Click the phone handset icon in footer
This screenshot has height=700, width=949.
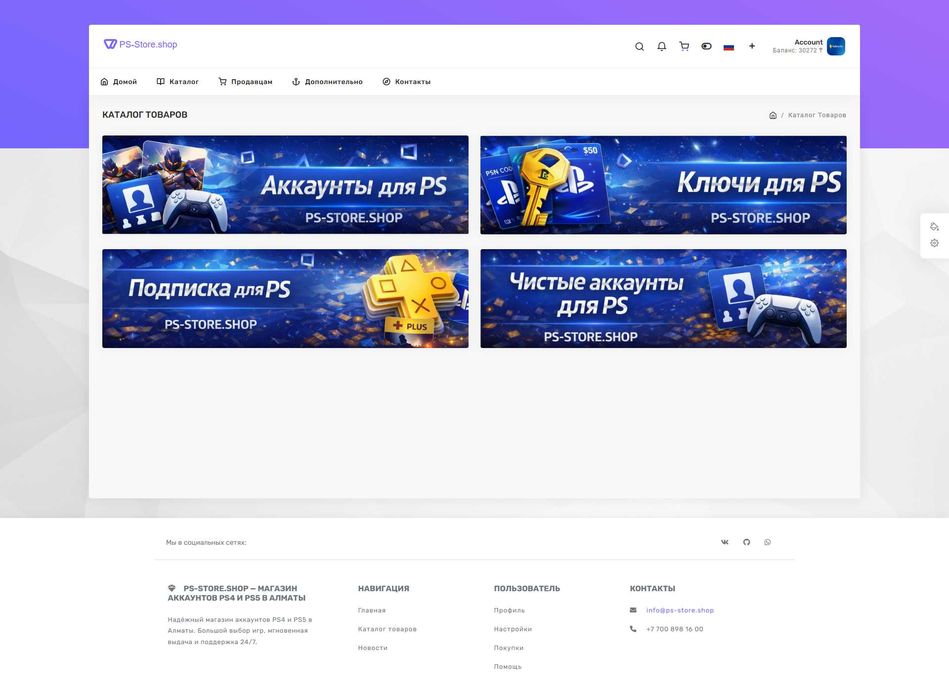click(633, 629)
